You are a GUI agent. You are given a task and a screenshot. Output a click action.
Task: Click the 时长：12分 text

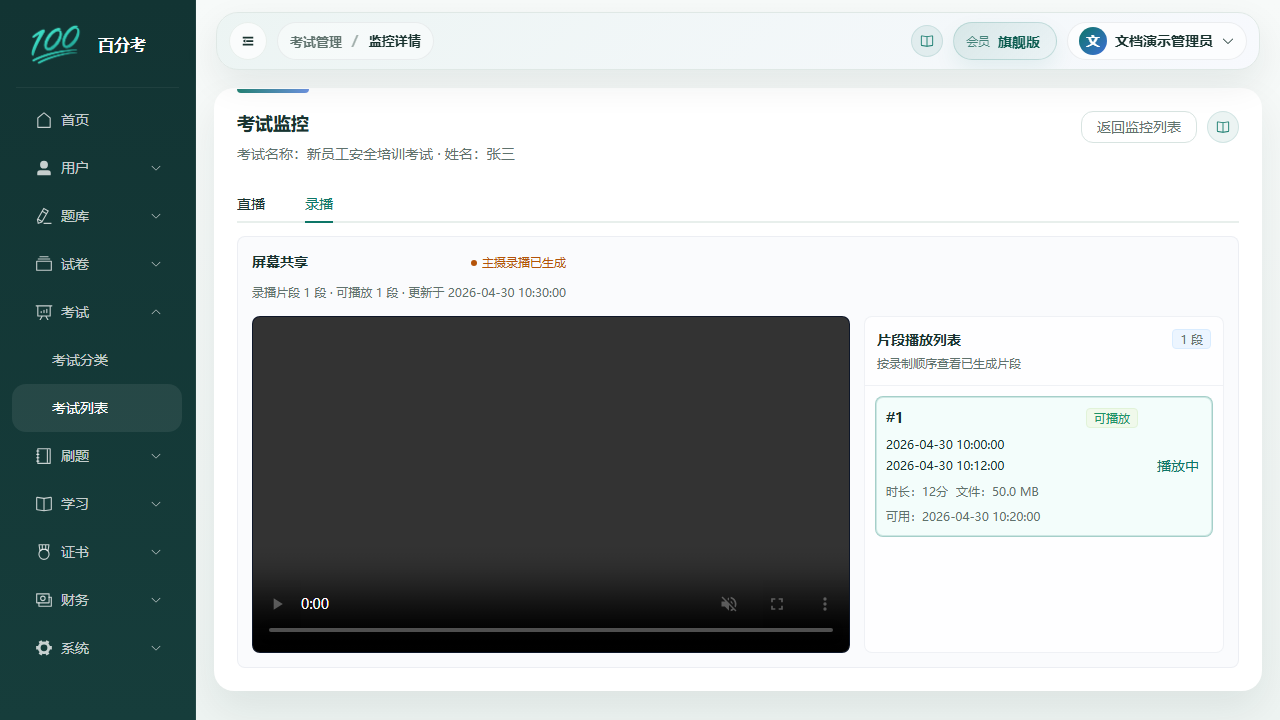(917, 492)
